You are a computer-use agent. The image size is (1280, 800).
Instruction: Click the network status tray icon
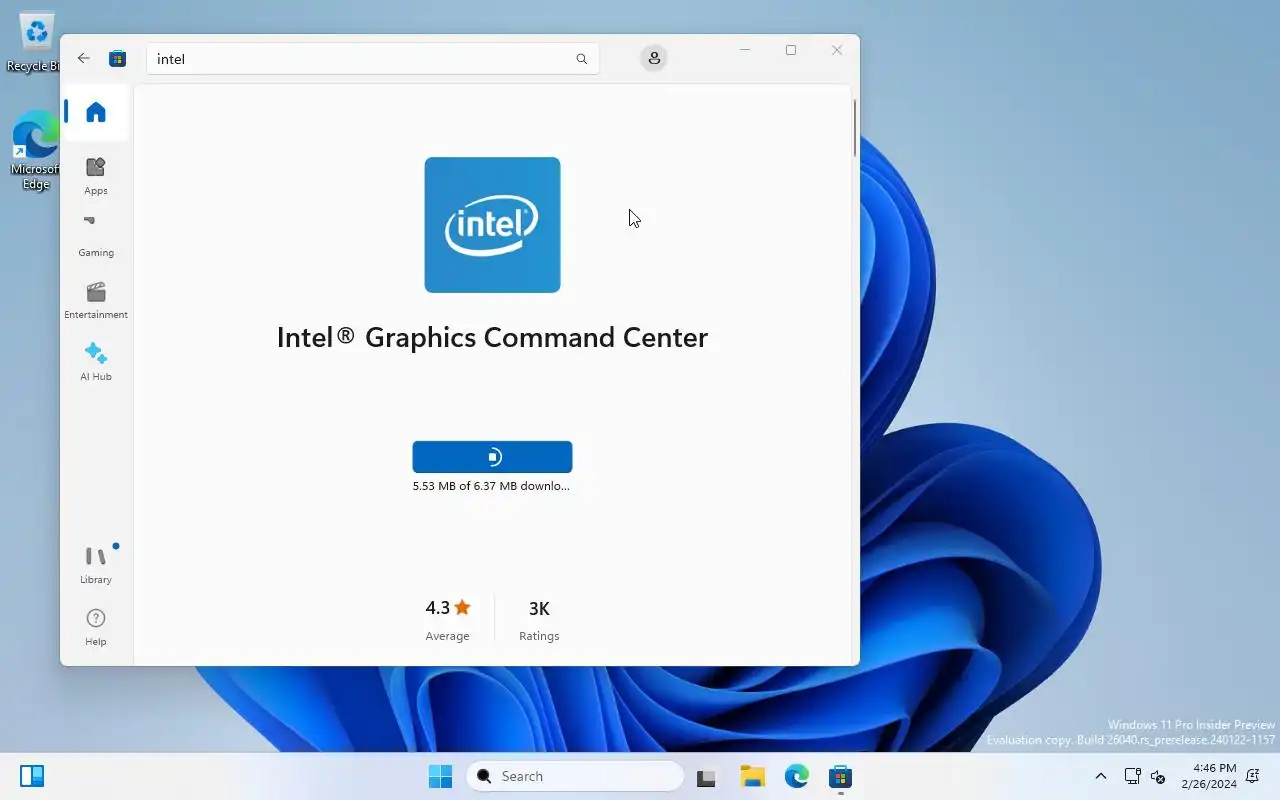click(x=1132, y=776)
